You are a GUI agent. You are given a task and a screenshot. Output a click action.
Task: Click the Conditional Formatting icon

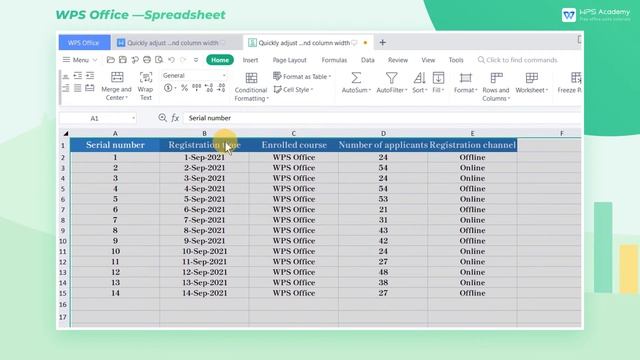[x=251, y=78]
